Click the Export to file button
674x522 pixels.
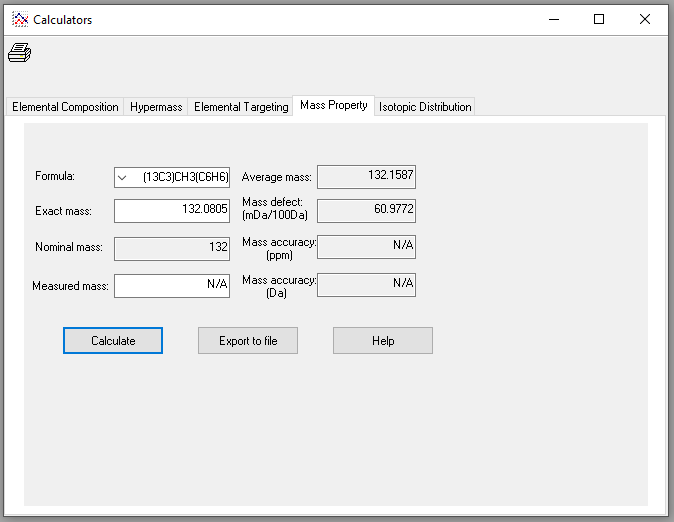(x=248, y=341)
